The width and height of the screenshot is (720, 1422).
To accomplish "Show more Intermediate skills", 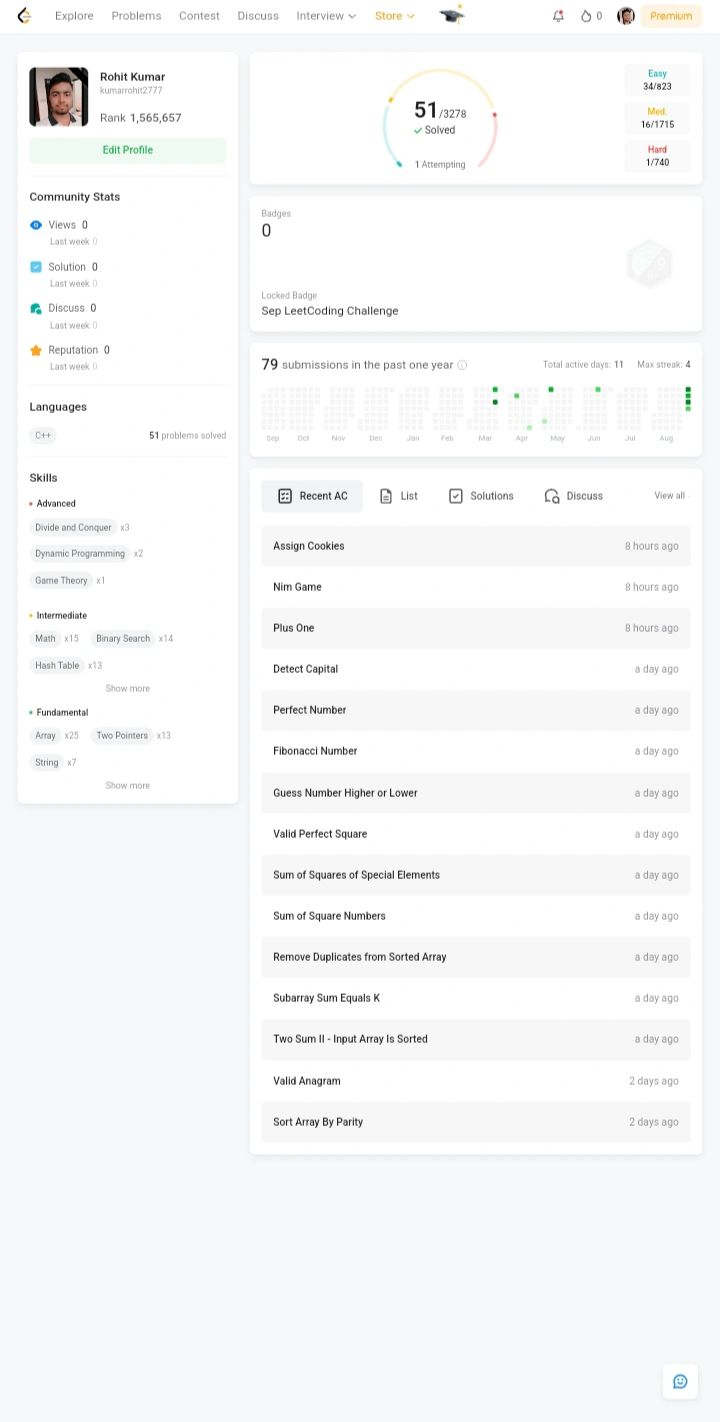I will [127, 689].
